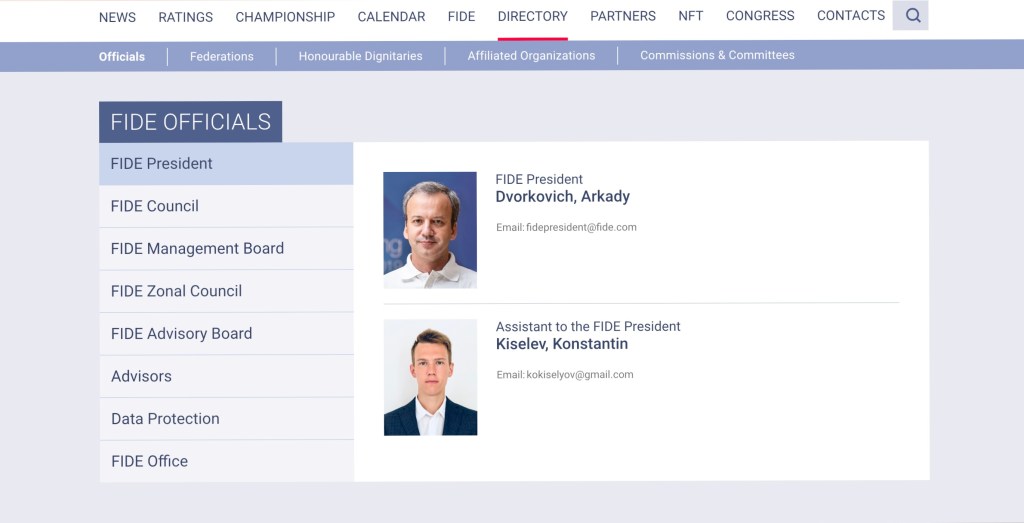View the Data Protection section
Viewport: 1024px width, 523px height.
[165, 419]
